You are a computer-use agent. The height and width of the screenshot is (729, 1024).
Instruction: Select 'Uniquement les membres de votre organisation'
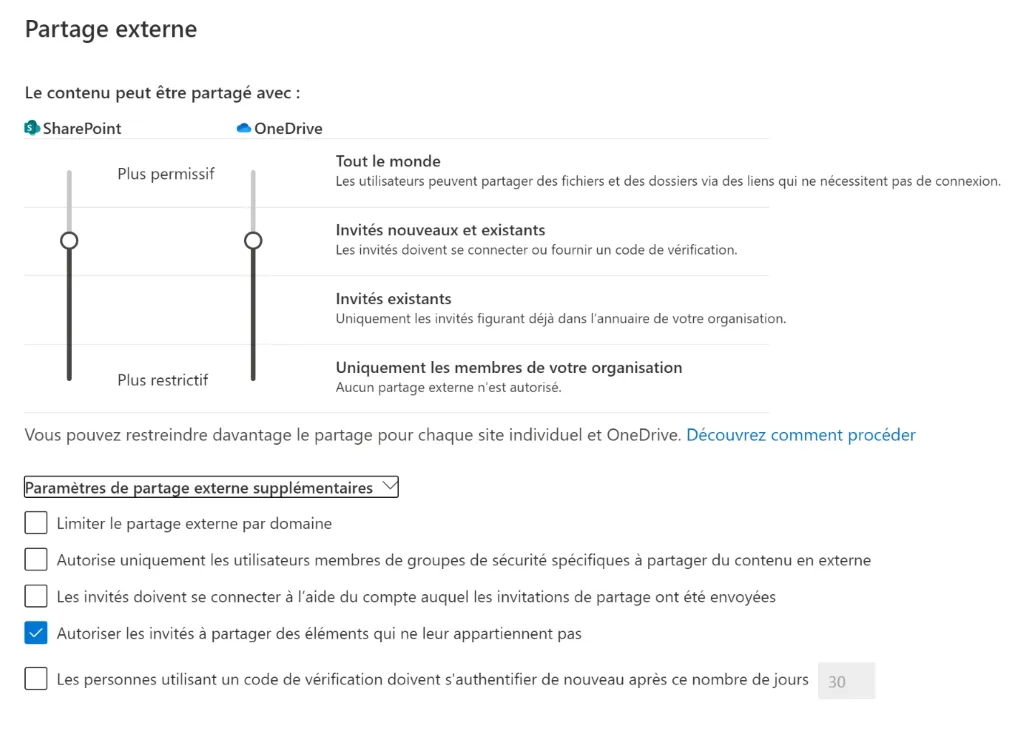508,368
